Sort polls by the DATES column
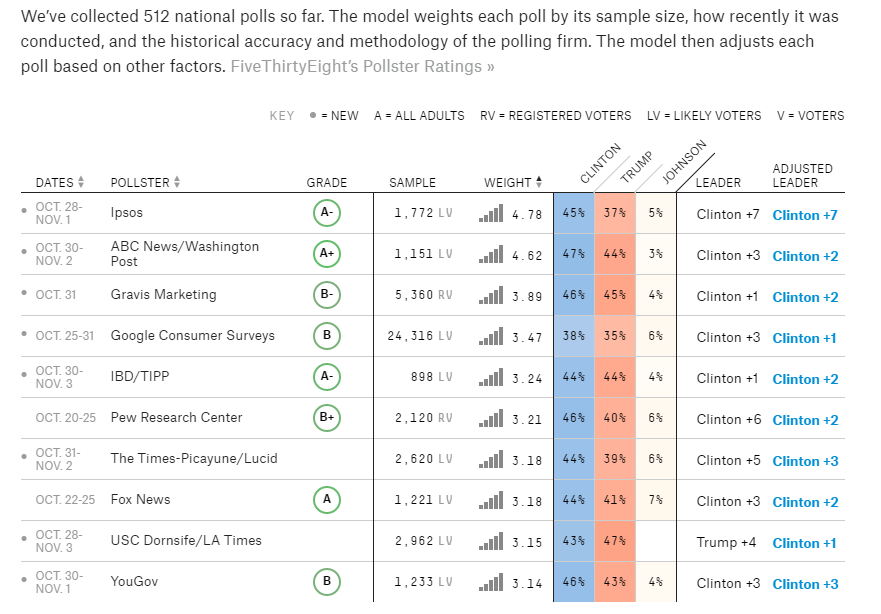 coord(60,182)
